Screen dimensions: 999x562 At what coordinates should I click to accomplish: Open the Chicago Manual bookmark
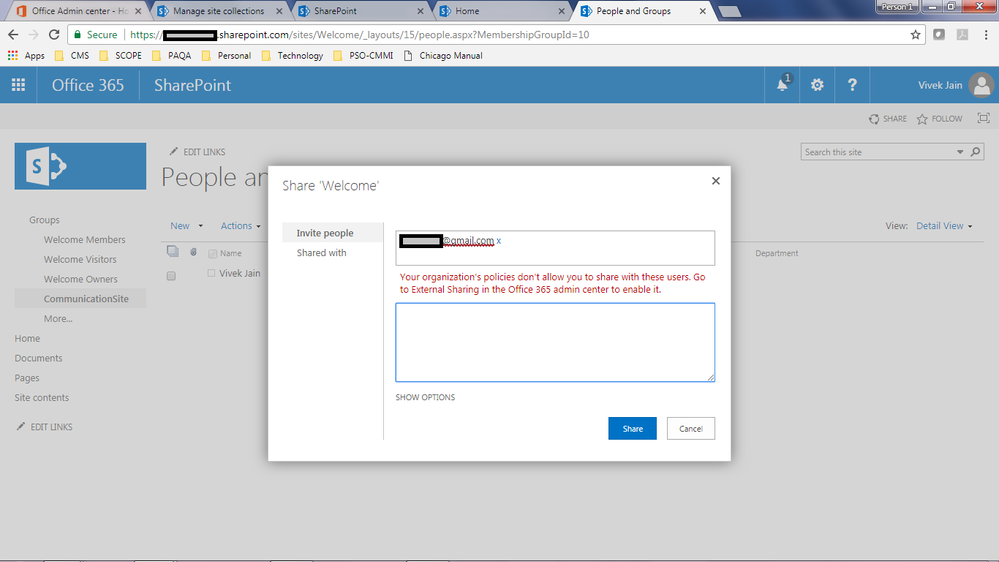[x=443, y=55]
